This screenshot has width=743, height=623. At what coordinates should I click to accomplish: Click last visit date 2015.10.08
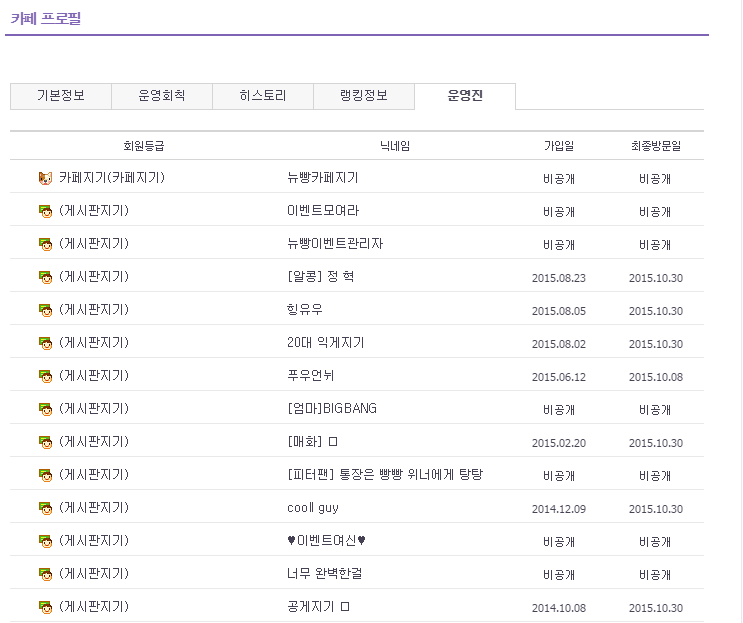tap(656, 377)
